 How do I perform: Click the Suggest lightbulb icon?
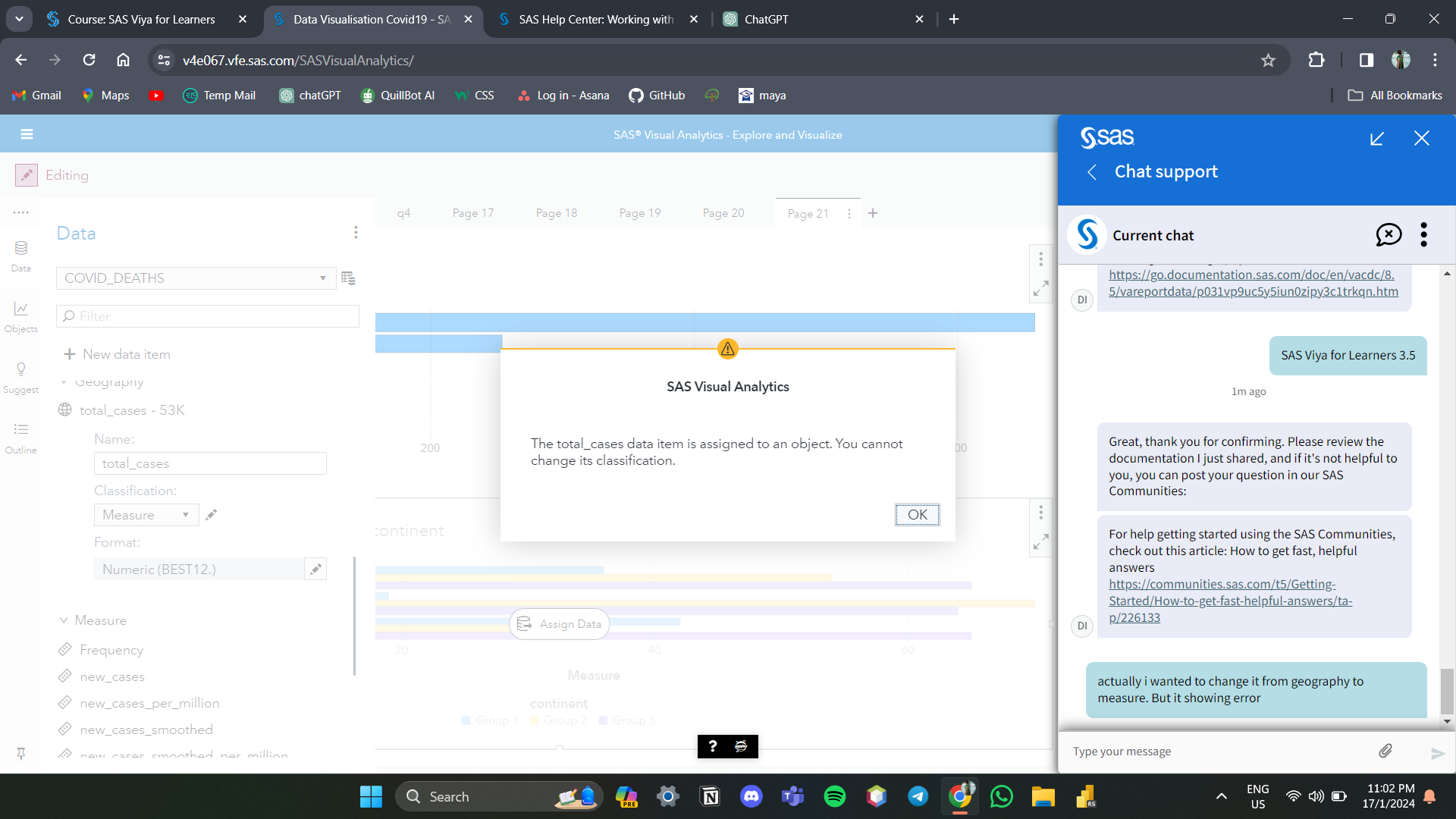pyautogui.click(x=20, y=377)
